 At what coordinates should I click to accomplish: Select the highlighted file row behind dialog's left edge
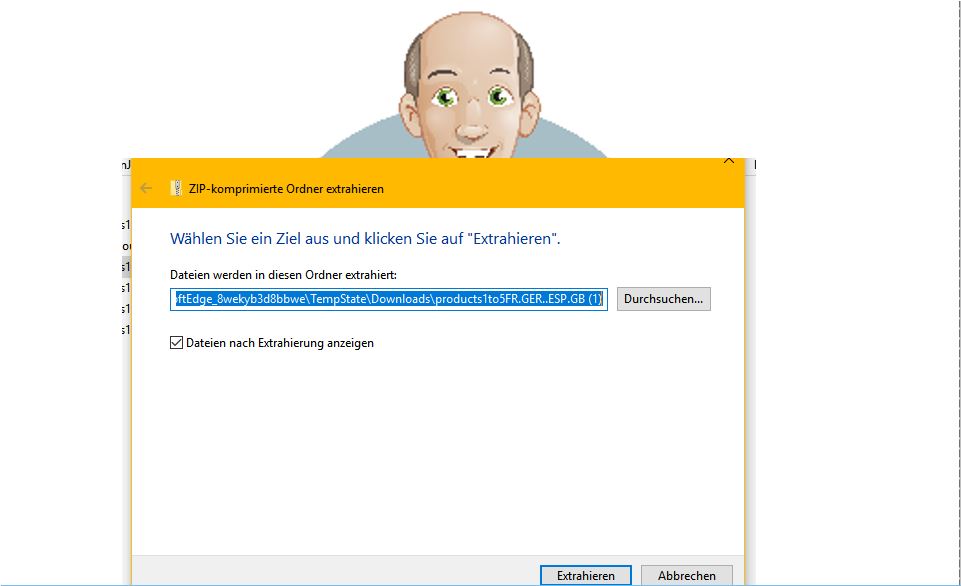pyautogui.click(x=126, y=267)
